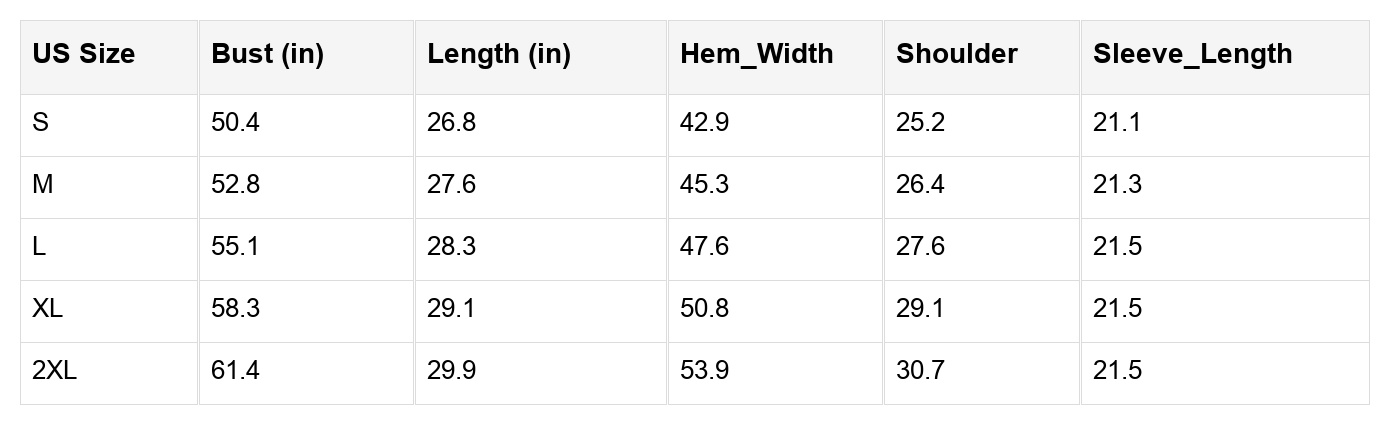Click the US Size column header
Image resolution: width=1389 pixels, height=424 pixels.
tap(83, 54)
